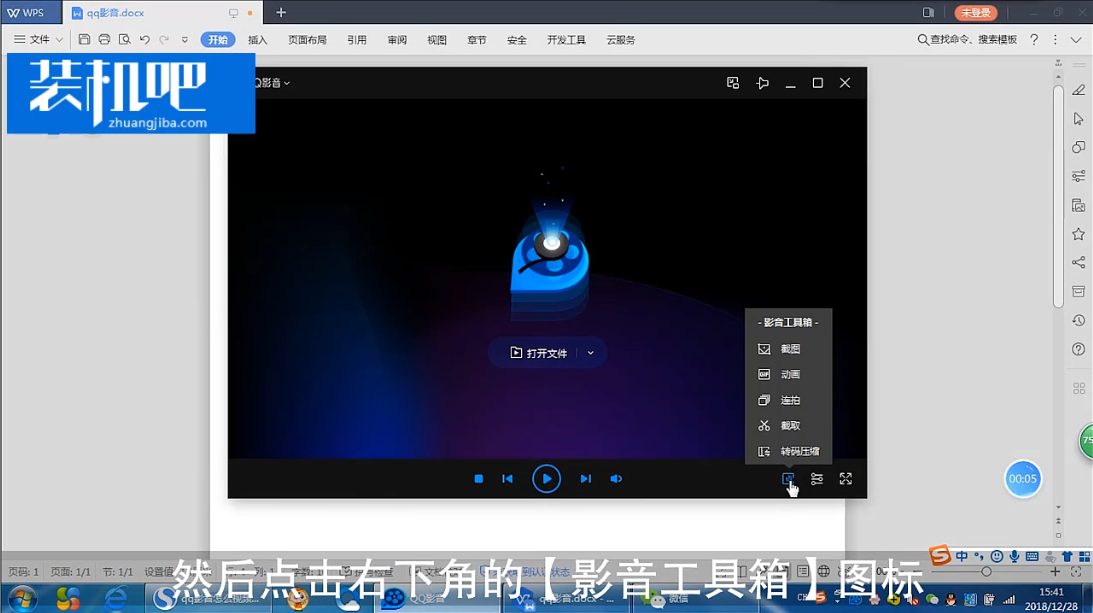Screen dimensions: 1093x613
Task: Expand the arrow beside 打开文件
Action: [591, 353]
